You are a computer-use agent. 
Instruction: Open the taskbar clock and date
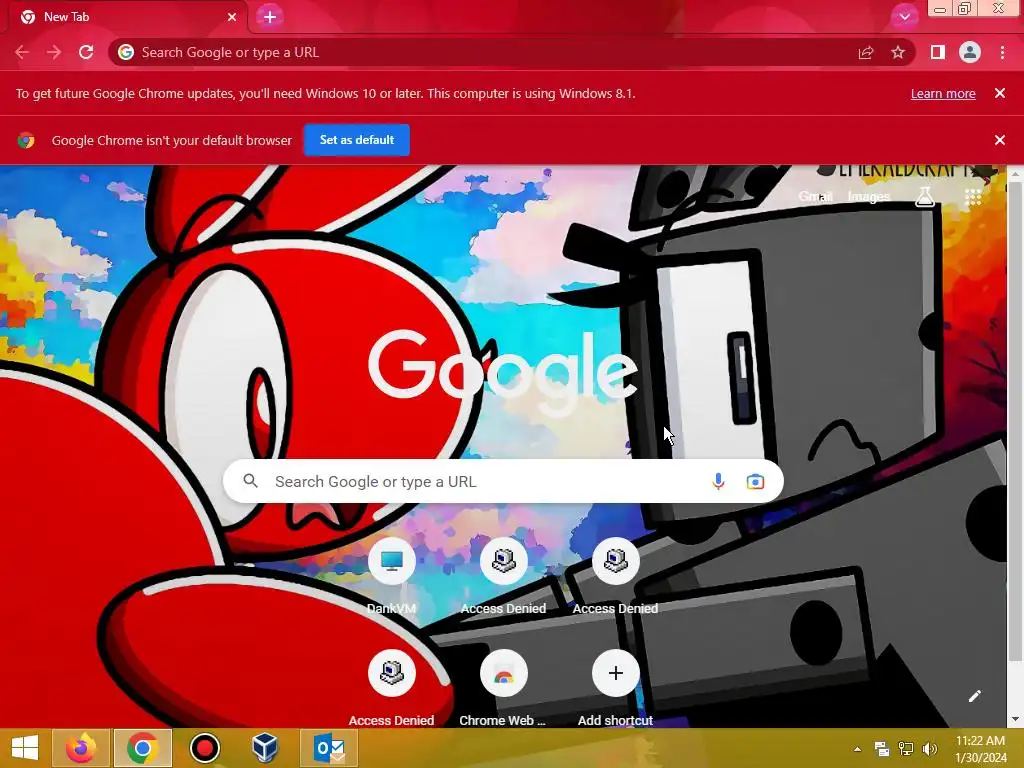click(x=980, y=749)
